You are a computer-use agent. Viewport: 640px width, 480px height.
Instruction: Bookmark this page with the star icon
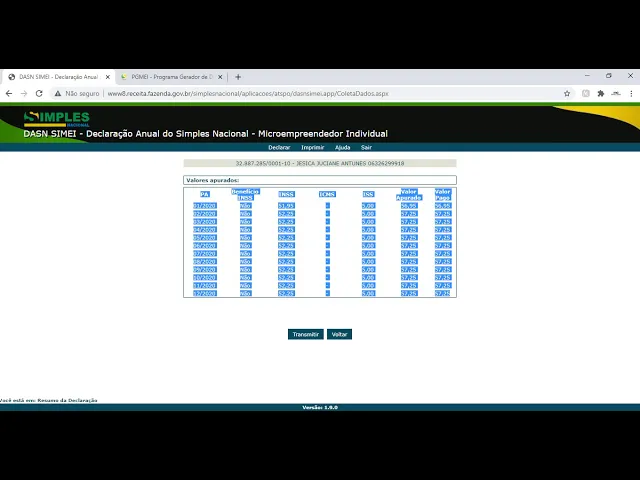pos(567,93)
